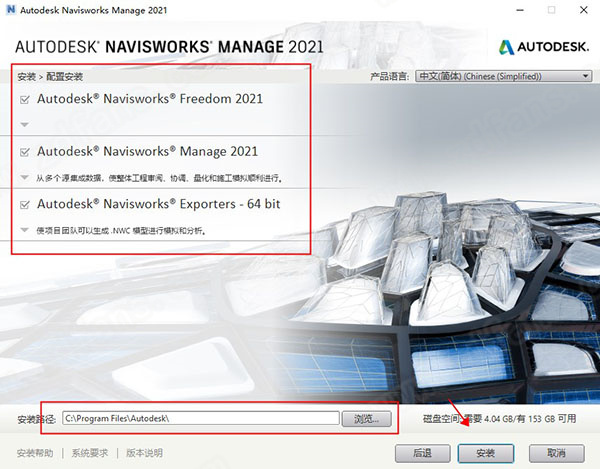Close the installer window
The width and height of the screenshot is (600, 469).
point(584,10)
